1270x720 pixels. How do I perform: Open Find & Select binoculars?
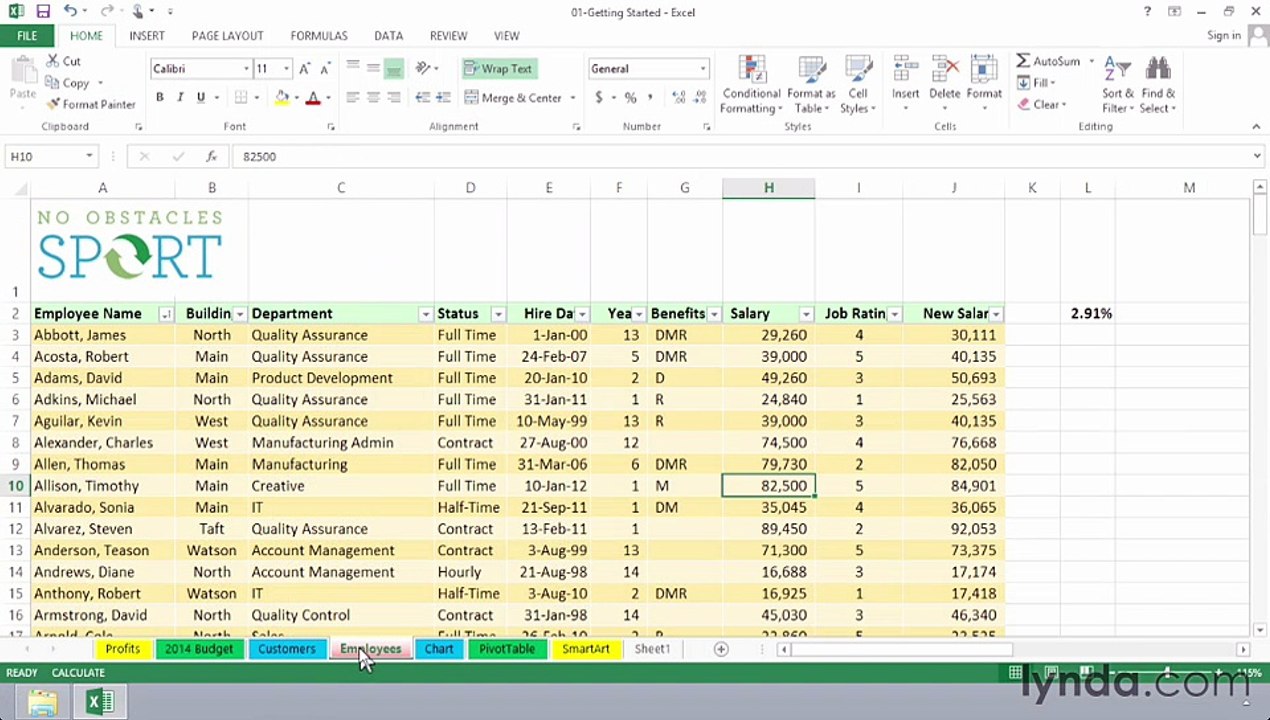[x=1158, y=85]
